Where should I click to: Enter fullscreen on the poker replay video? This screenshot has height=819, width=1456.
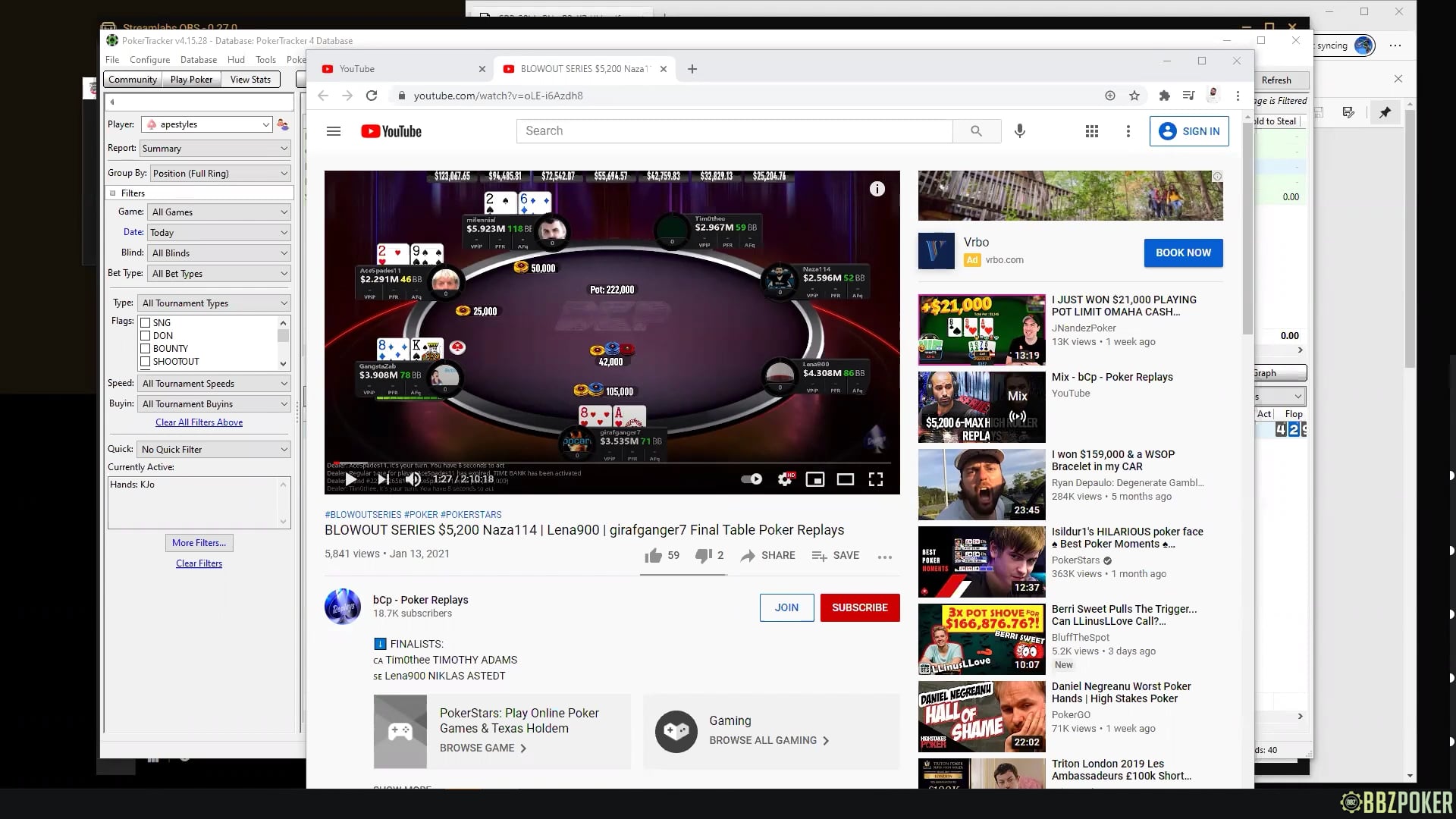point(876,479)
